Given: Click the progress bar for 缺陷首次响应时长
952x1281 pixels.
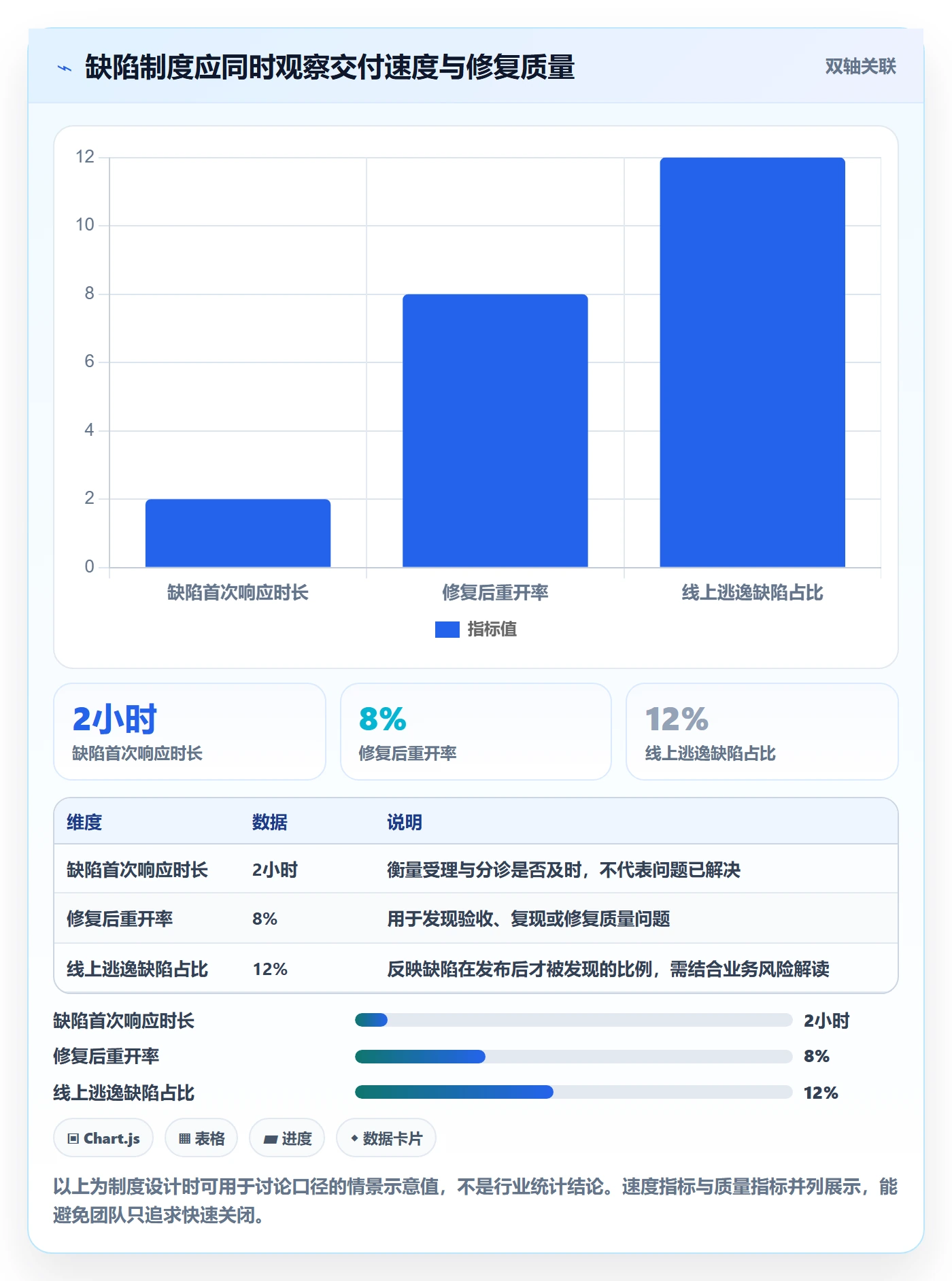Looking at the screenshot, I should [574, 1020].
